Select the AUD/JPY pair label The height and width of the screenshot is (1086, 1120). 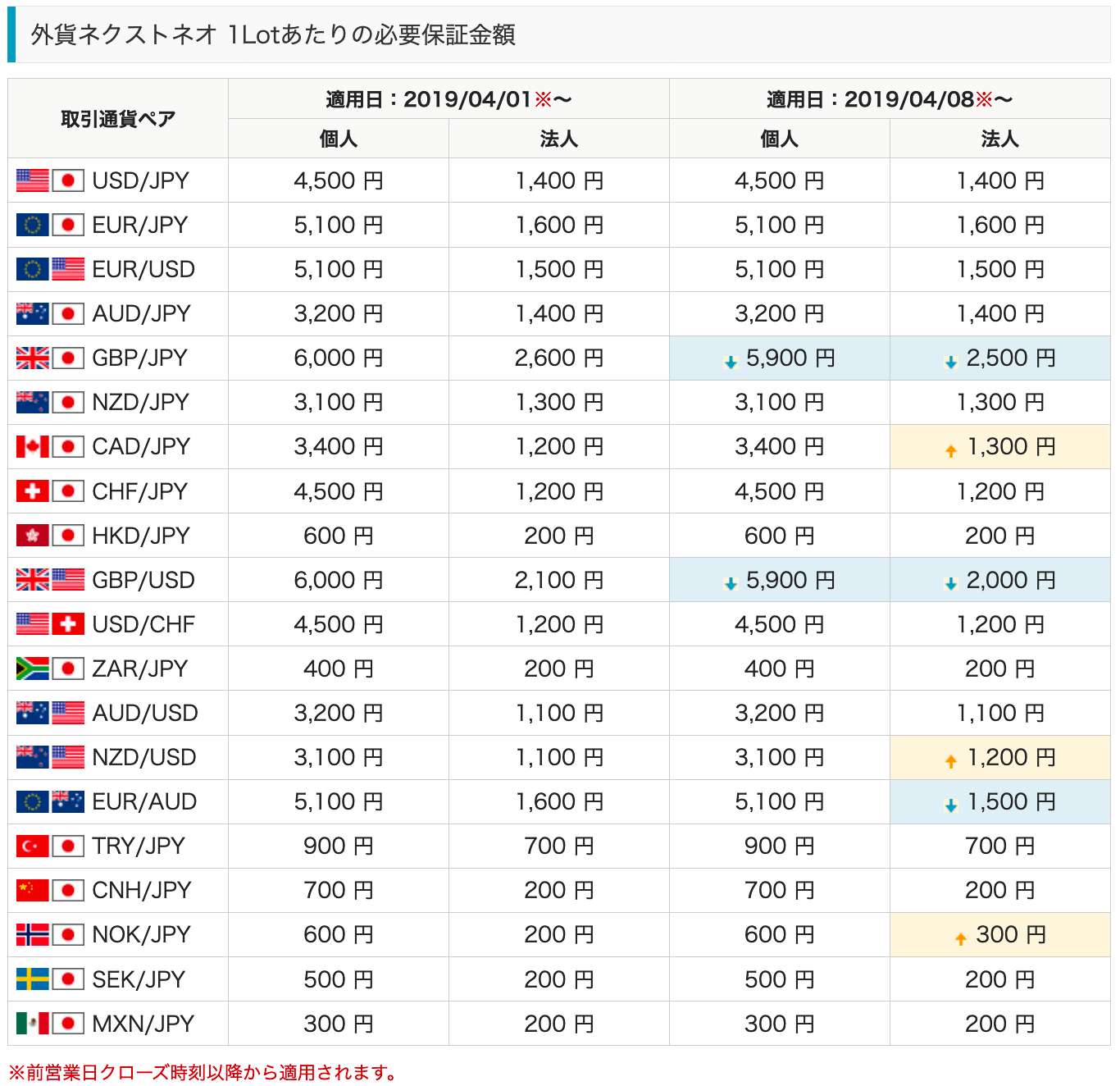[x=142, y=313]
